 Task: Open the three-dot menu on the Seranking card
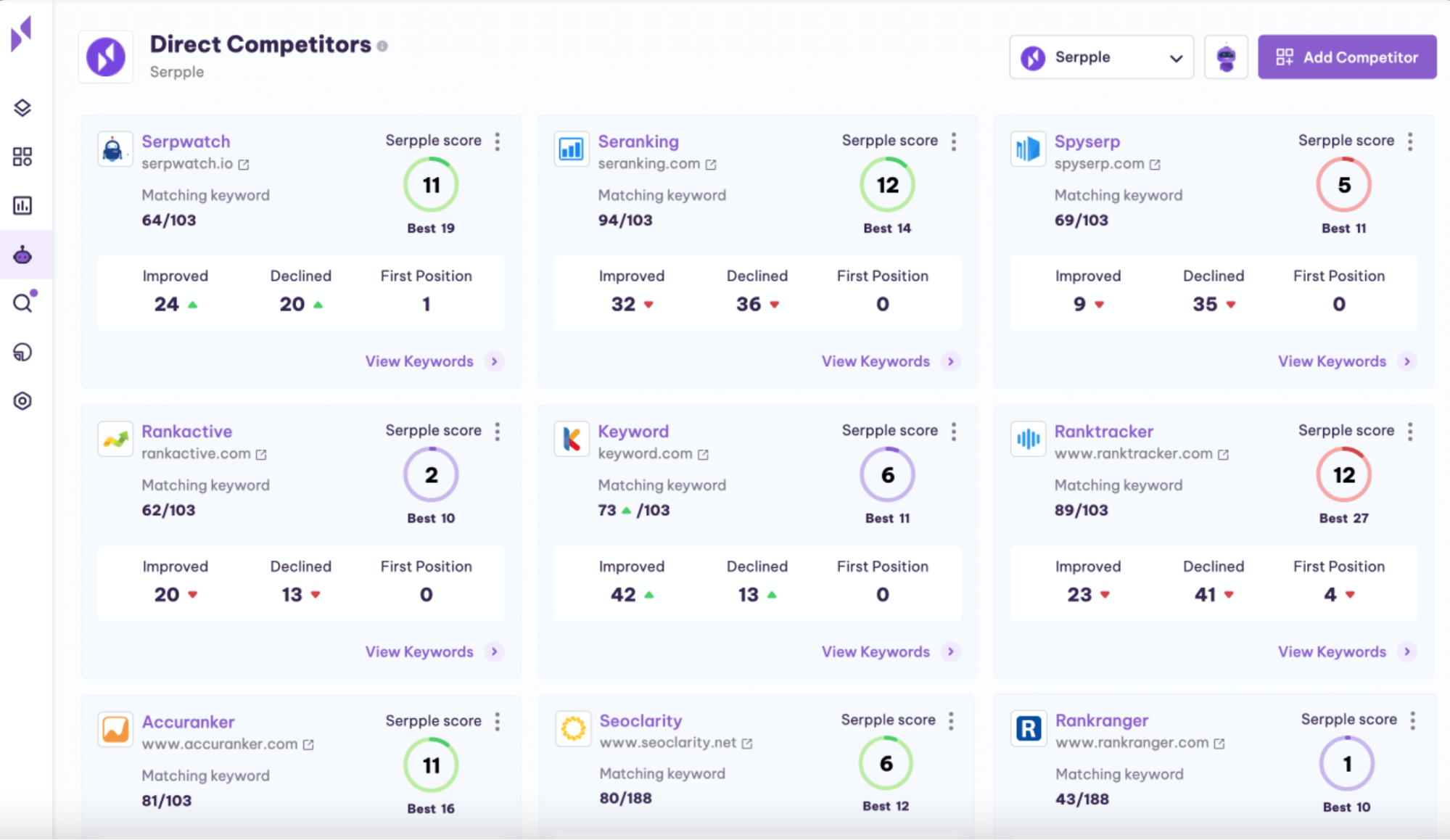pyautogui.click(x=954, y=141)
